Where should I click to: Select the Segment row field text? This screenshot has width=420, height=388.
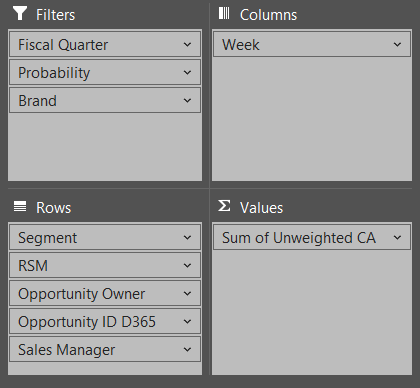point(47,238)
